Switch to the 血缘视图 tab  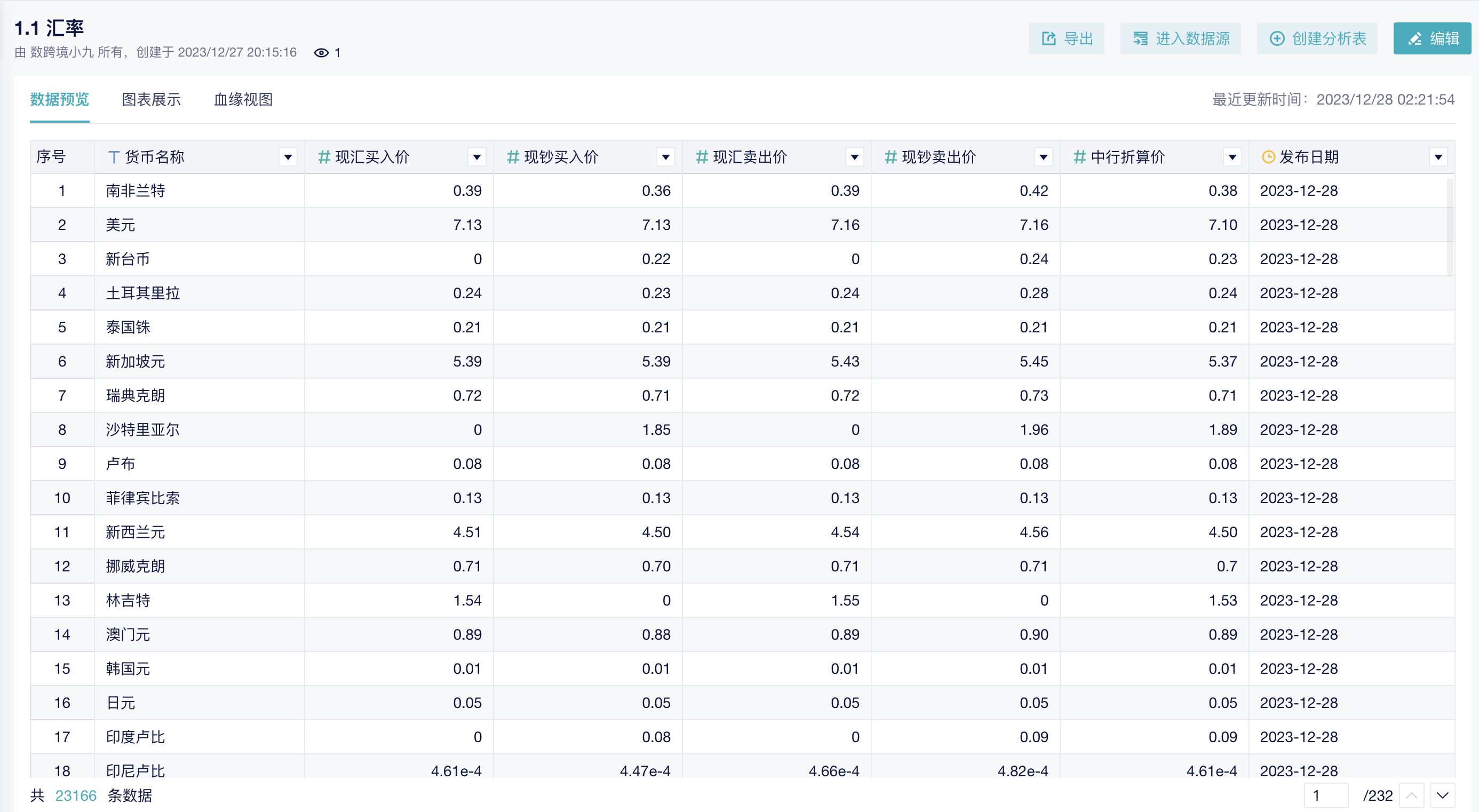(242, 99)
